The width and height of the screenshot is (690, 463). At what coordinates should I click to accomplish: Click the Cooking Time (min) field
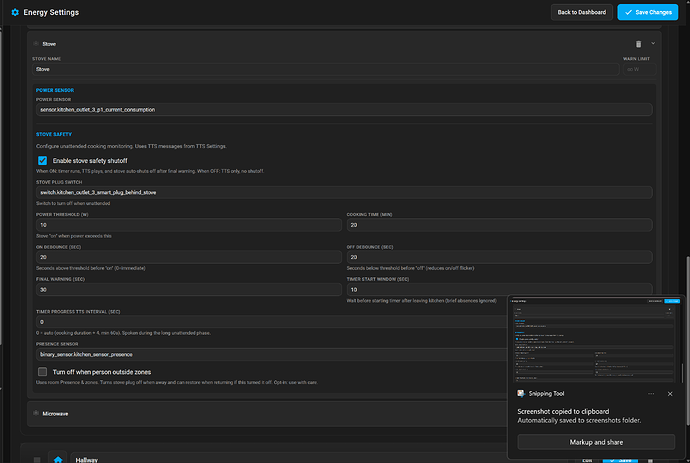(x=499, y=225)
